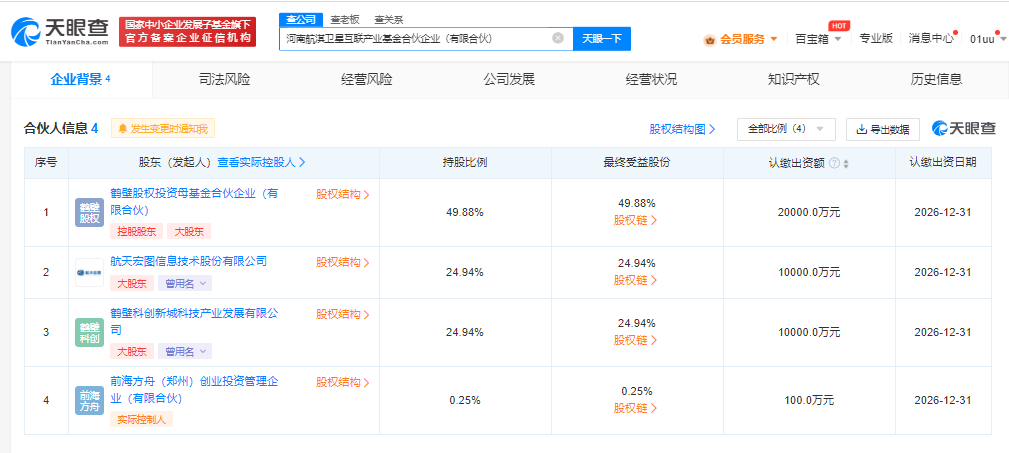
Task: Click the red 官方备案企业征信机构 banner
Action: pyautogui.click(x=187, y=32)
